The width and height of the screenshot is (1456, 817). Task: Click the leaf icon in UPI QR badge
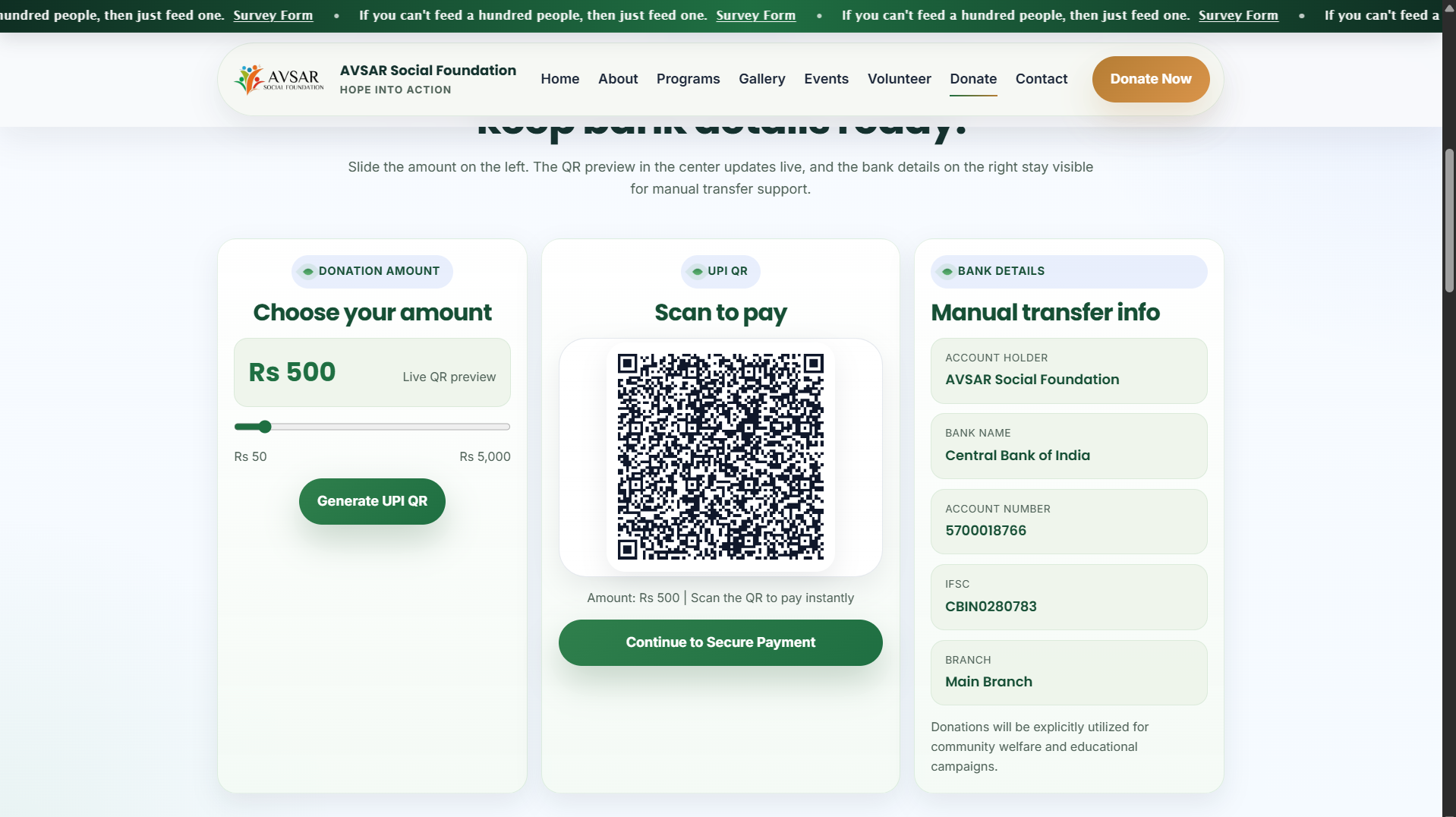[x=697, y=271]
